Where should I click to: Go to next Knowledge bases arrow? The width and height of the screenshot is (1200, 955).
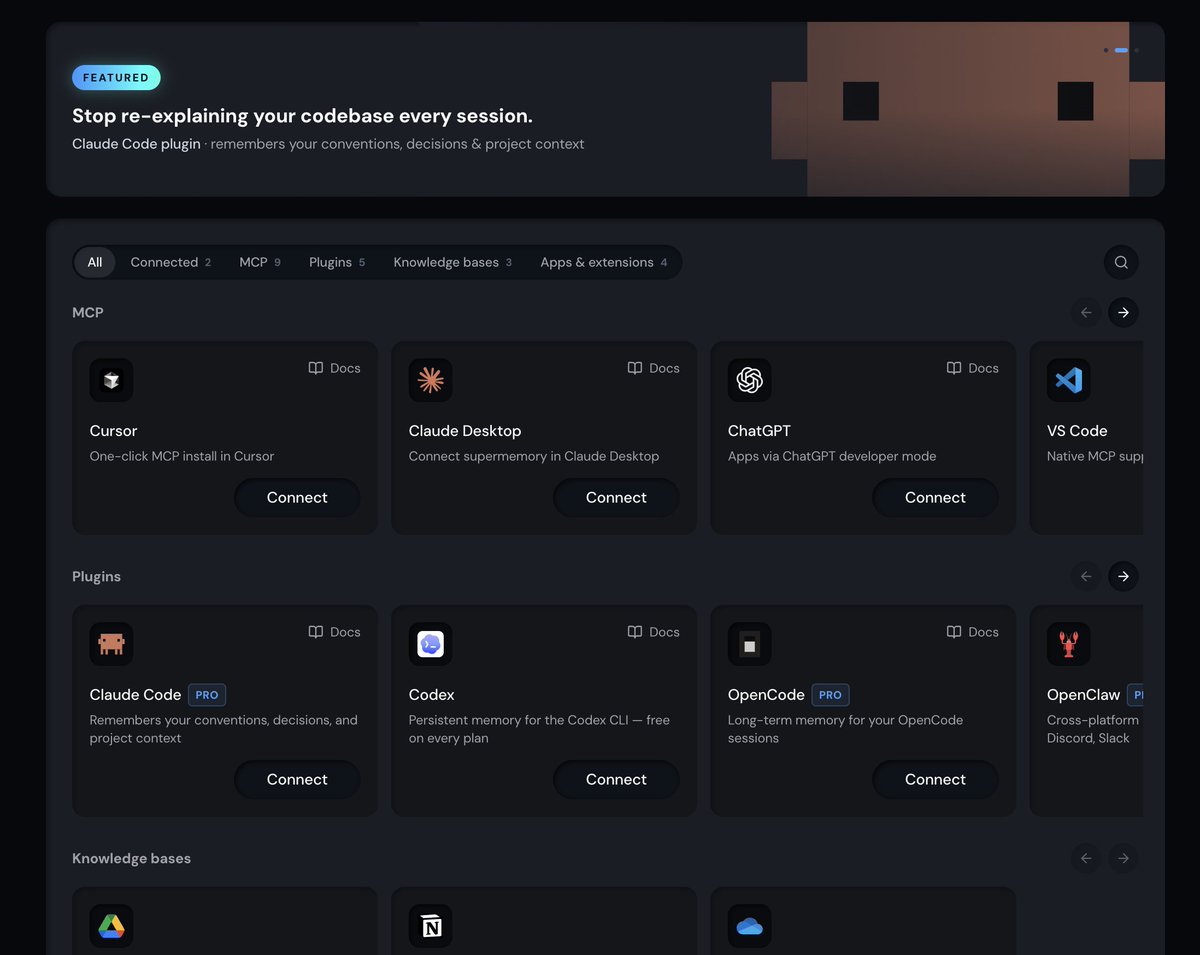(1123, 858)
